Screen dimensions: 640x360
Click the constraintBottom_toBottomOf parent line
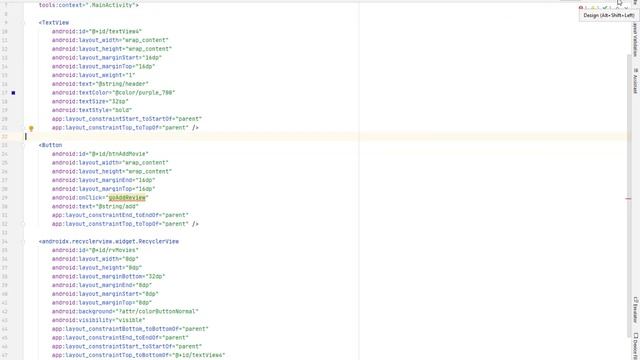[x=130, y=329]
